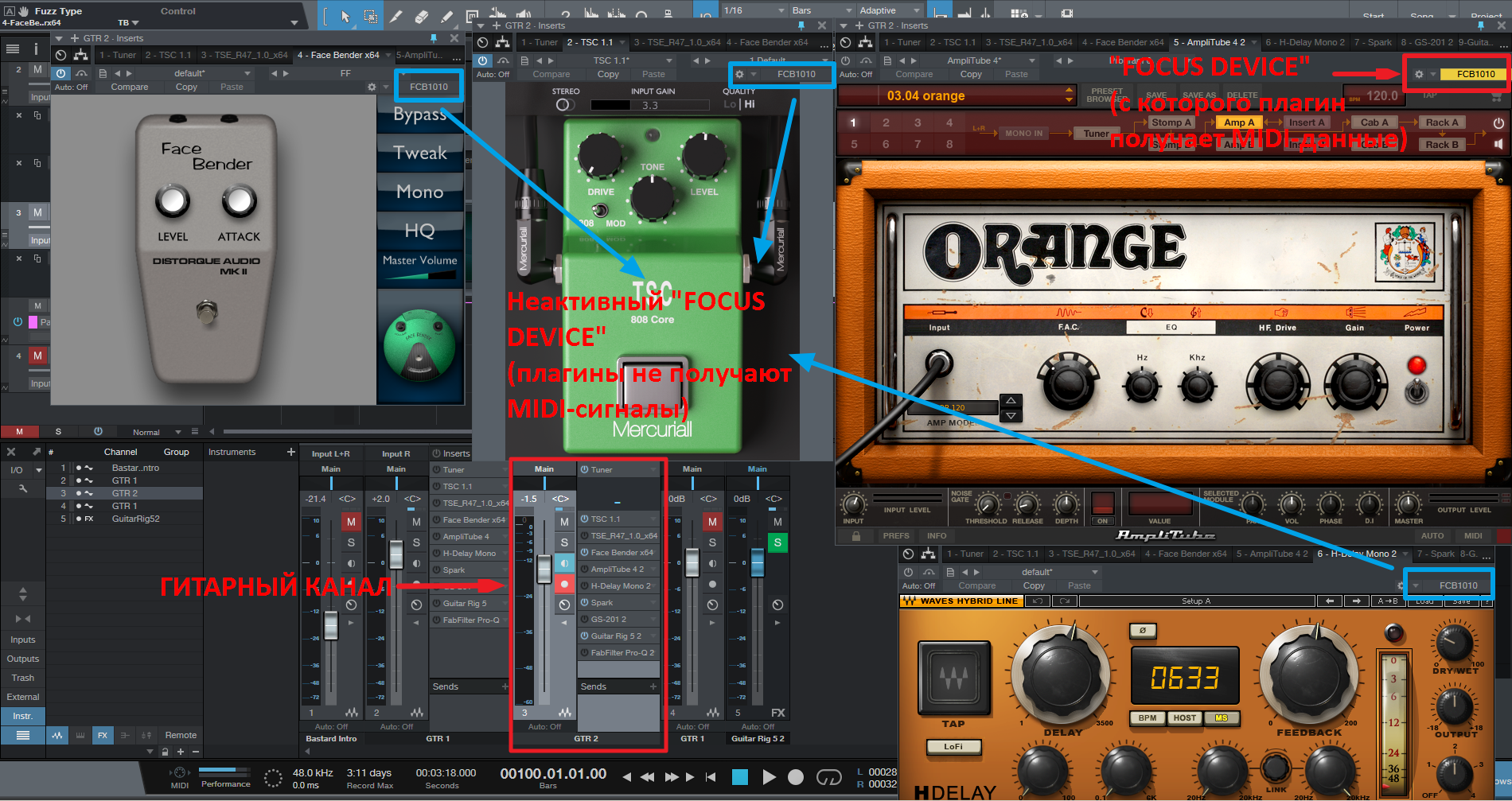Select the Arrow tool in the top toolbar
The width and height of the screenshot is (1512, 801).
tap(345, 17)
